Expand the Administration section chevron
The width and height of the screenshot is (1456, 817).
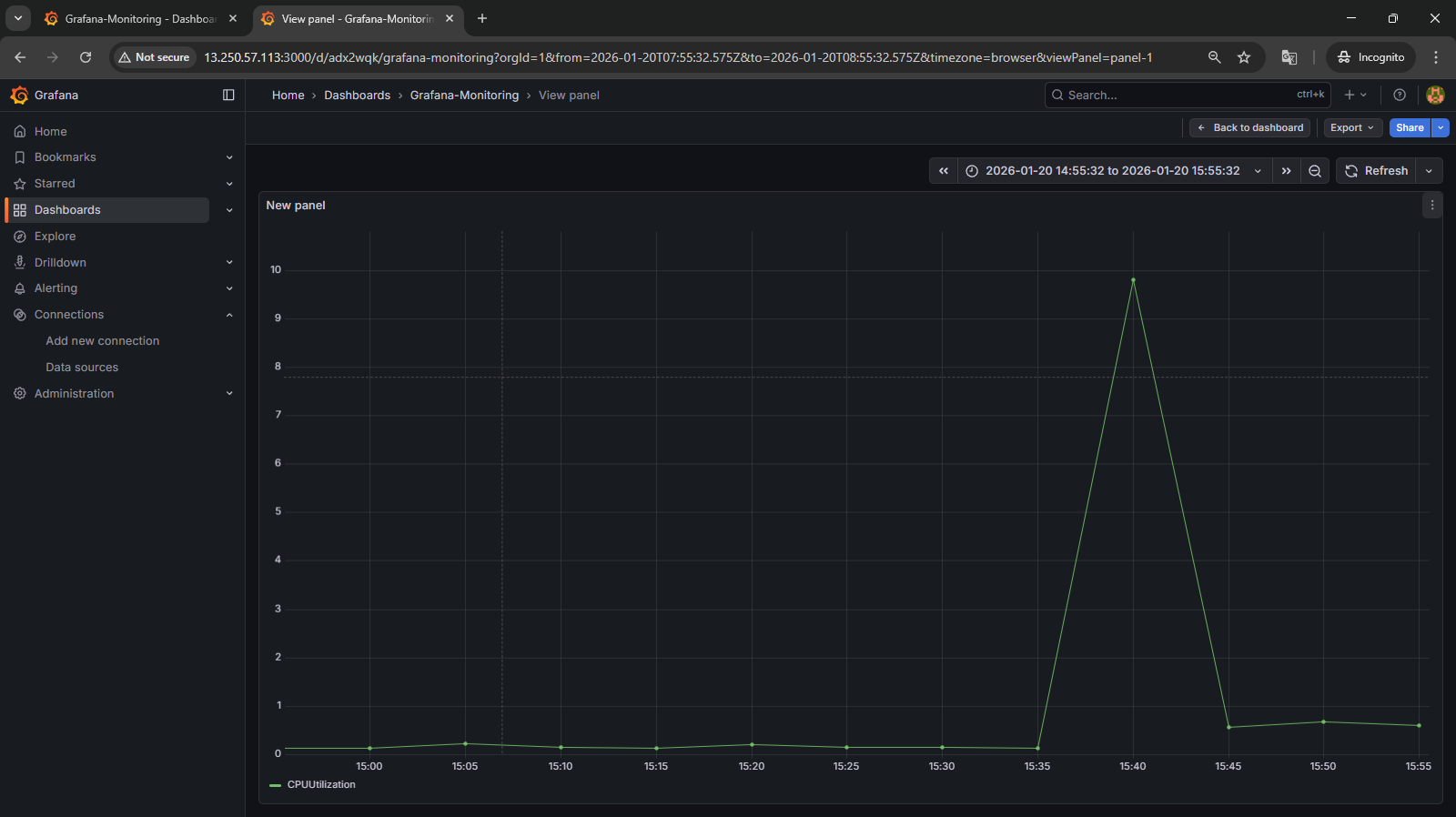tap(229, 394)
